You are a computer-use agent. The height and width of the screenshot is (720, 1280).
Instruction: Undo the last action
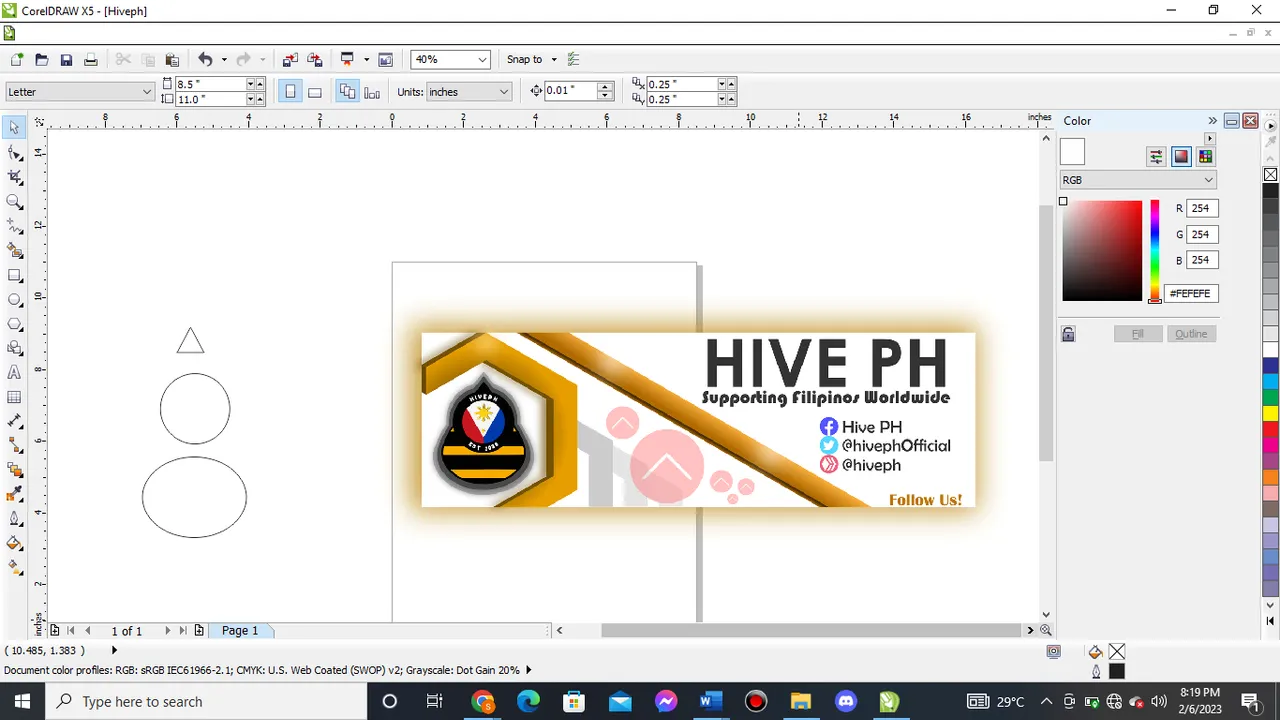click(x=205, y=60)
